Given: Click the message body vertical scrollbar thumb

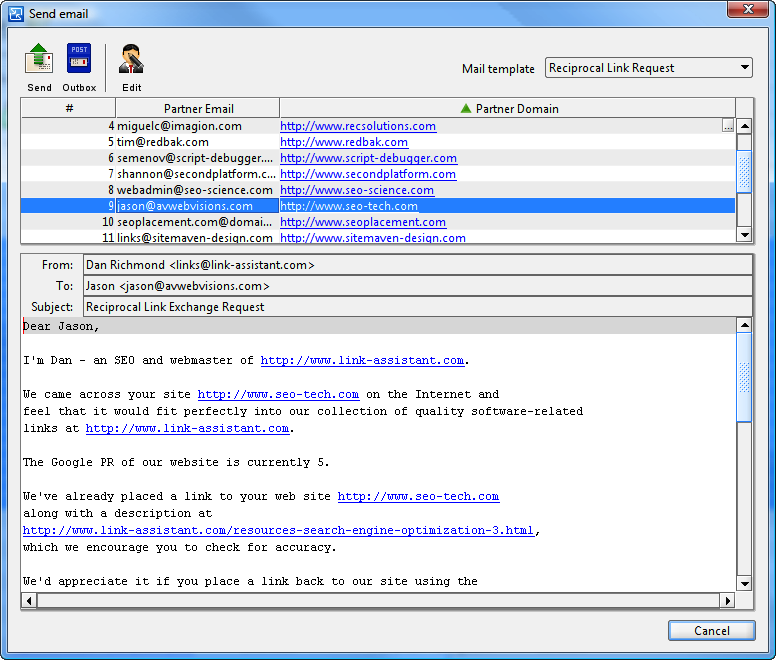Looking at the screenshot, I should [x=744, y=377].
